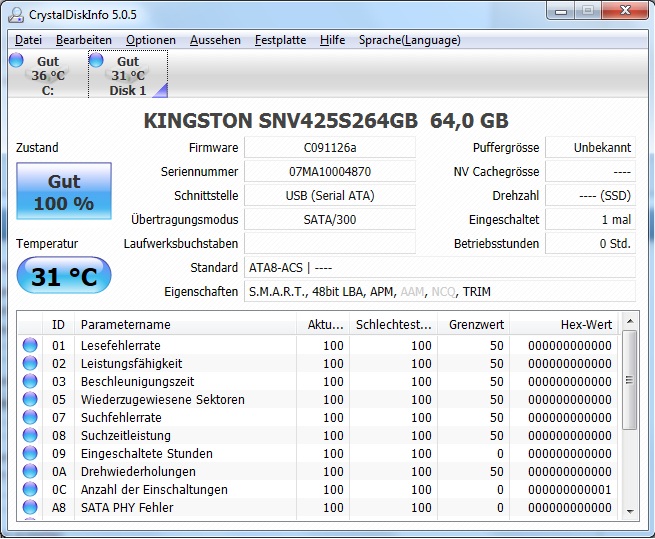This screenshot has height=539, width=655.
Task: Select the Drehwiederholungen parameter name
Action: 138,471
